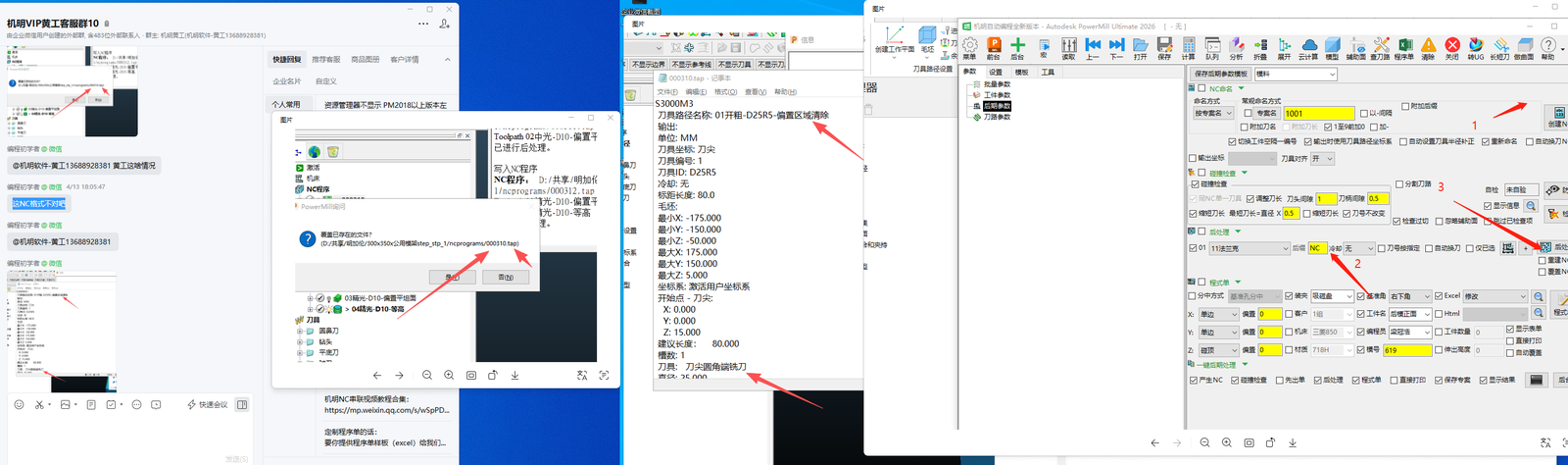This screenshot has height=465, width=1568.
Task: Open the 右下角 reference corner dropdown
Action: (1410, 296)
